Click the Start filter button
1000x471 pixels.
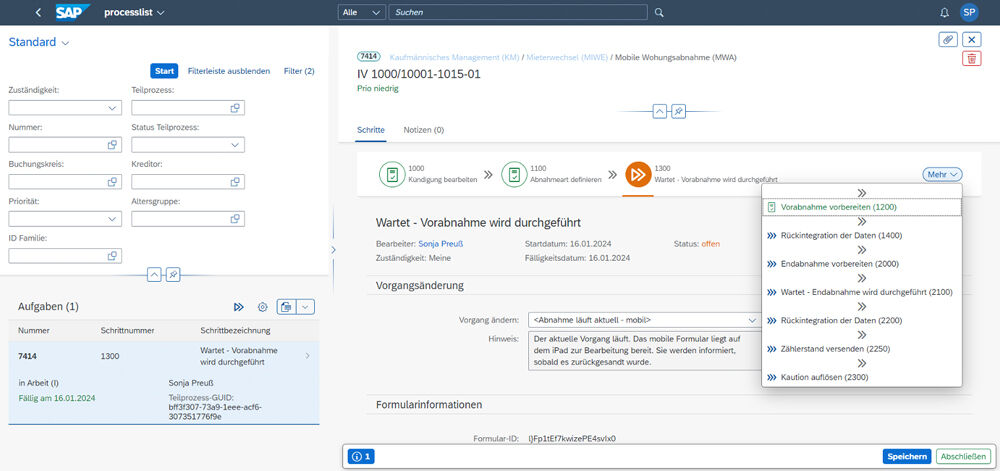164,71
